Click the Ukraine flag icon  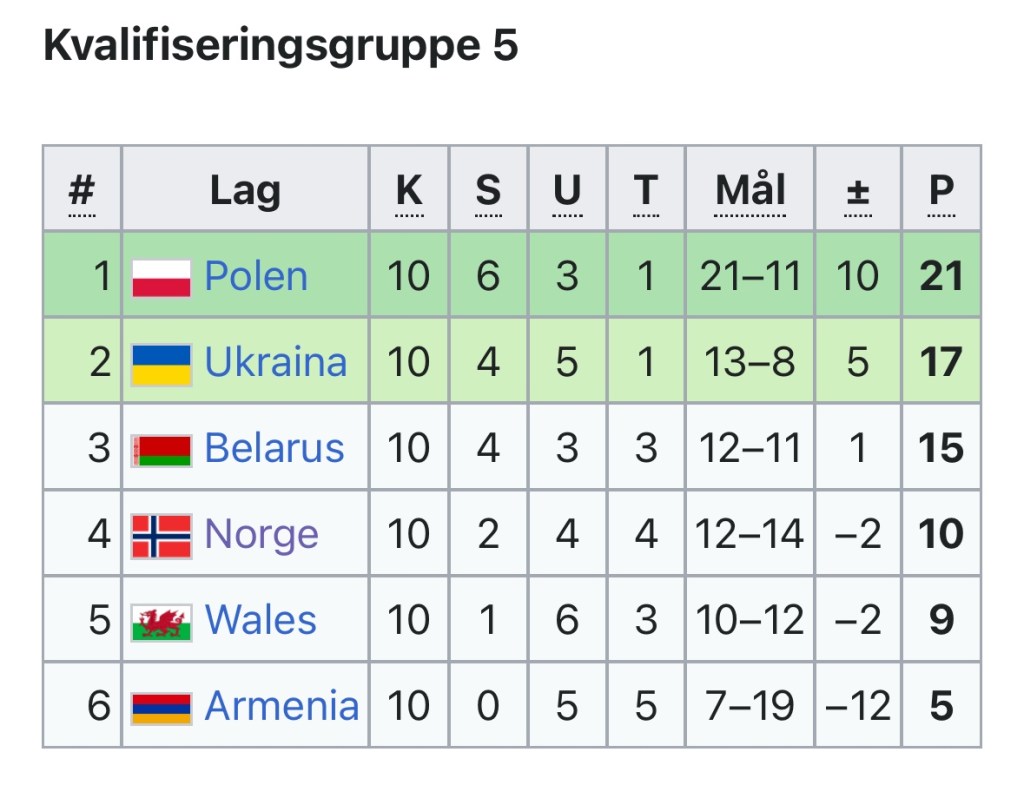161,363
